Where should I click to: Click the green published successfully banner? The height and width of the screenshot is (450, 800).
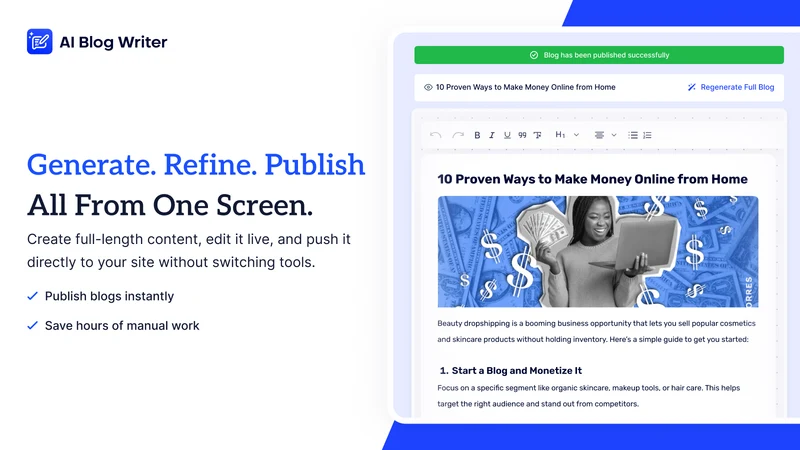click(599, 55)
